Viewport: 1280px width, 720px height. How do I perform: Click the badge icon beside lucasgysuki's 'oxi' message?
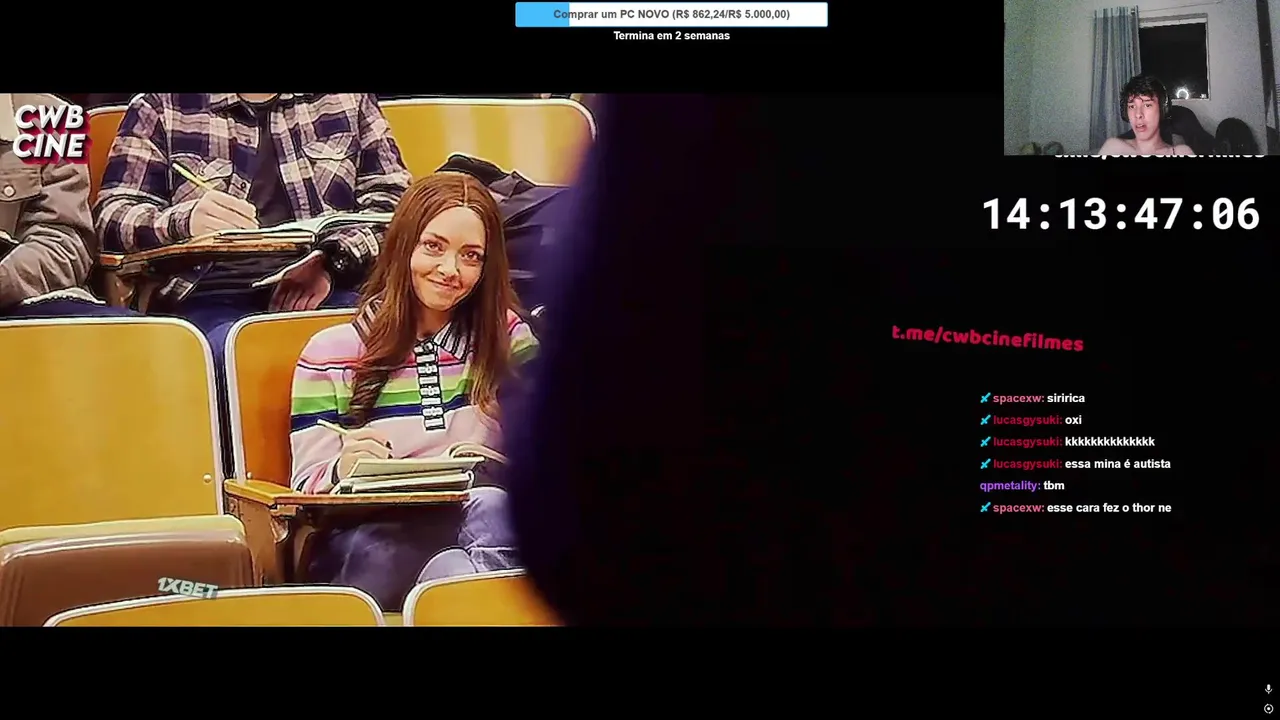tap(985, 420)
